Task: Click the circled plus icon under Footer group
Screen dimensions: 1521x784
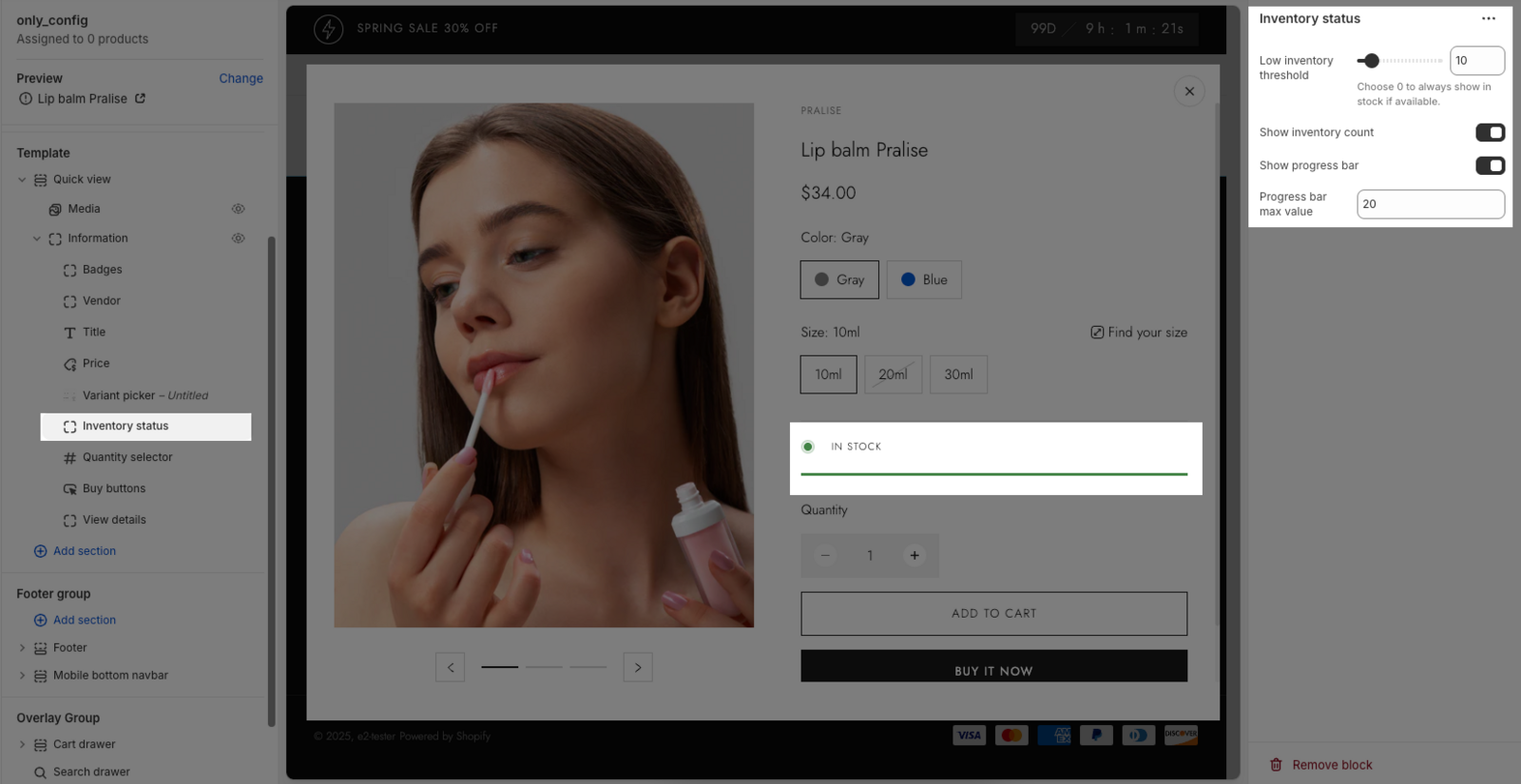Action: [40, 621]
